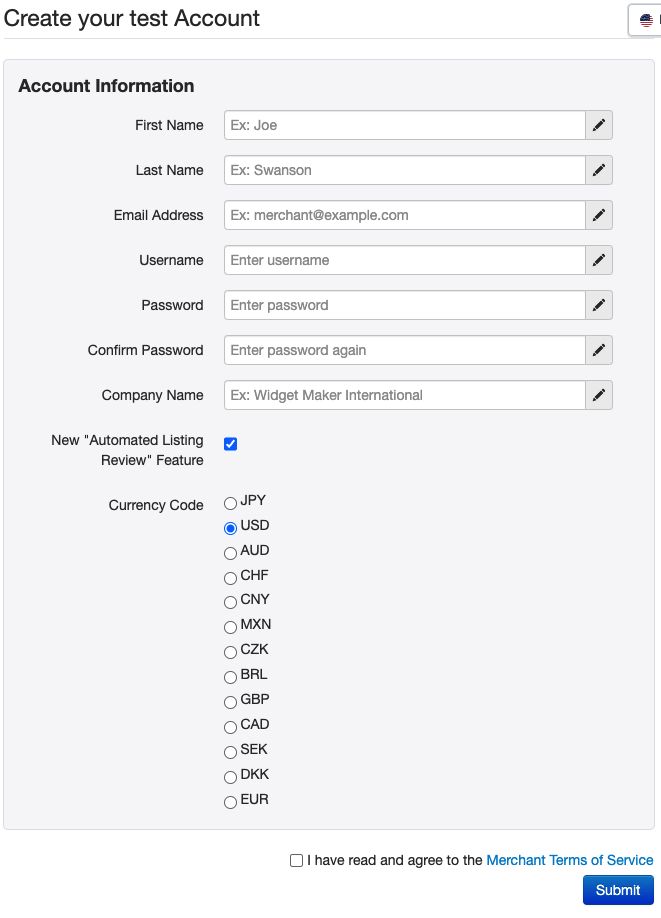Click the edit pencil beside Last Name
Image resolution: width=661 pixels, height=918 pixels.
click(598, 170)
